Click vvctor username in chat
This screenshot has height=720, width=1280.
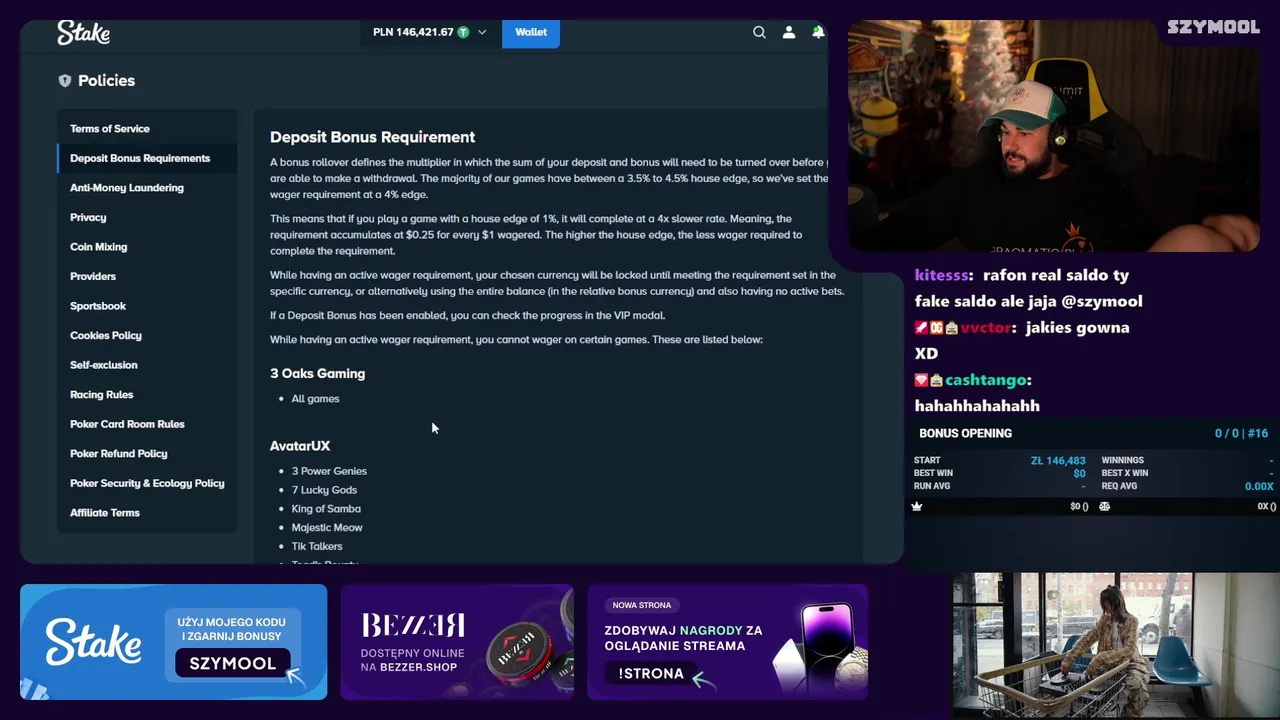click(988, 328)
